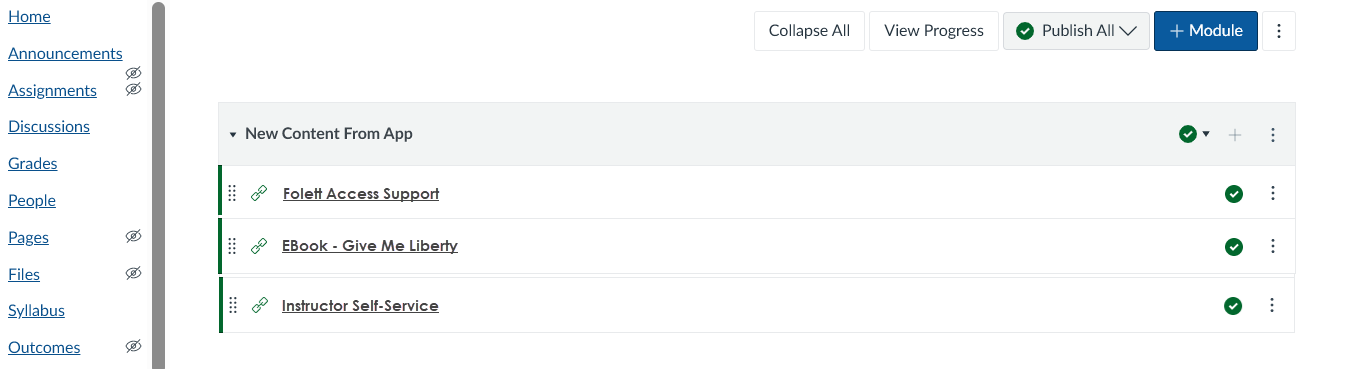Unpublish EBook - Give Me Liberty item
Image resolution: width=1354 pixels, height=369 pixels.
(1234, 247)
